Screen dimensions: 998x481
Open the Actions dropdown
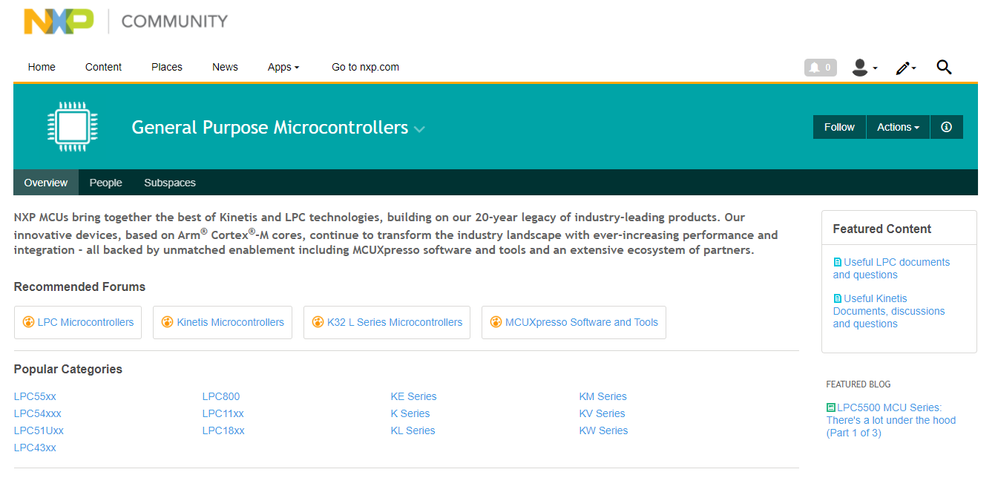click(x=897, y=127)
